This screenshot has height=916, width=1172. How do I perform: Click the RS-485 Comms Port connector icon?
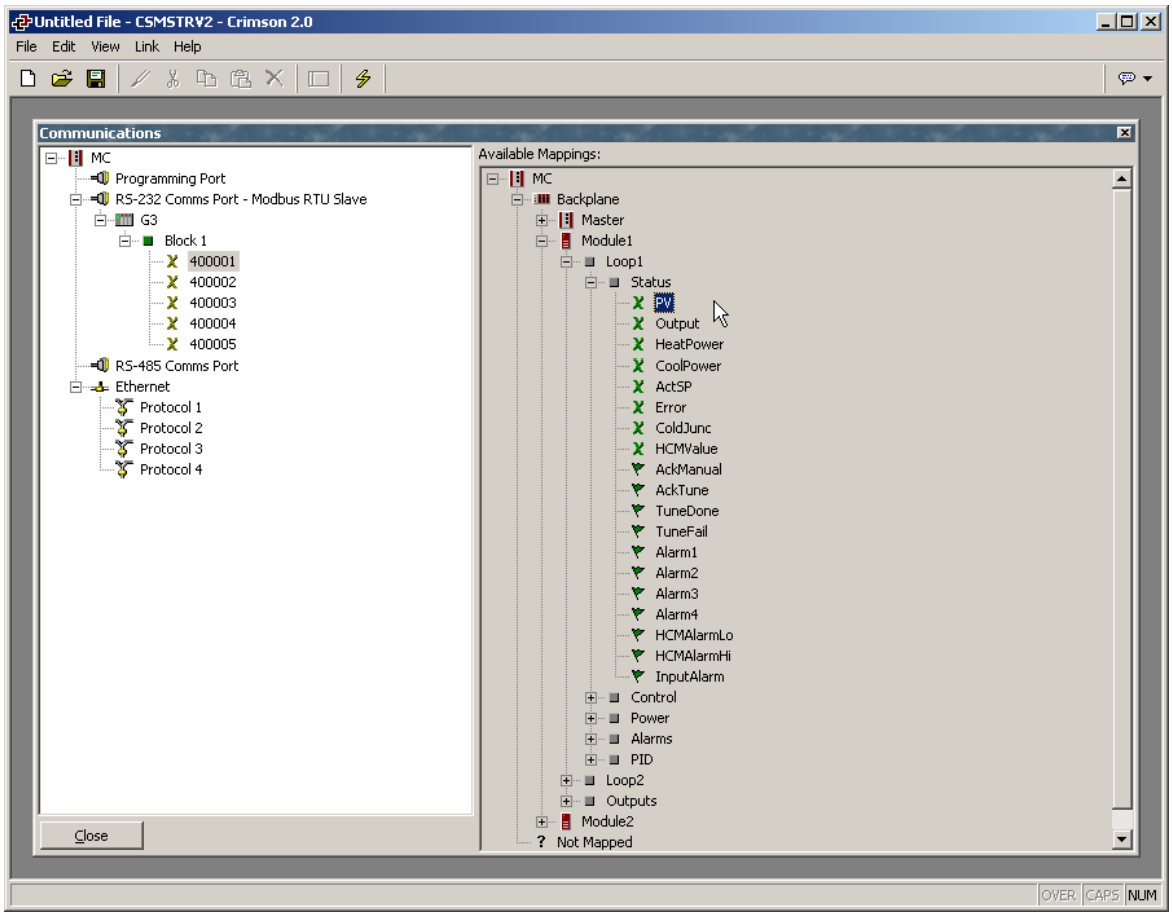click(100, 365)
